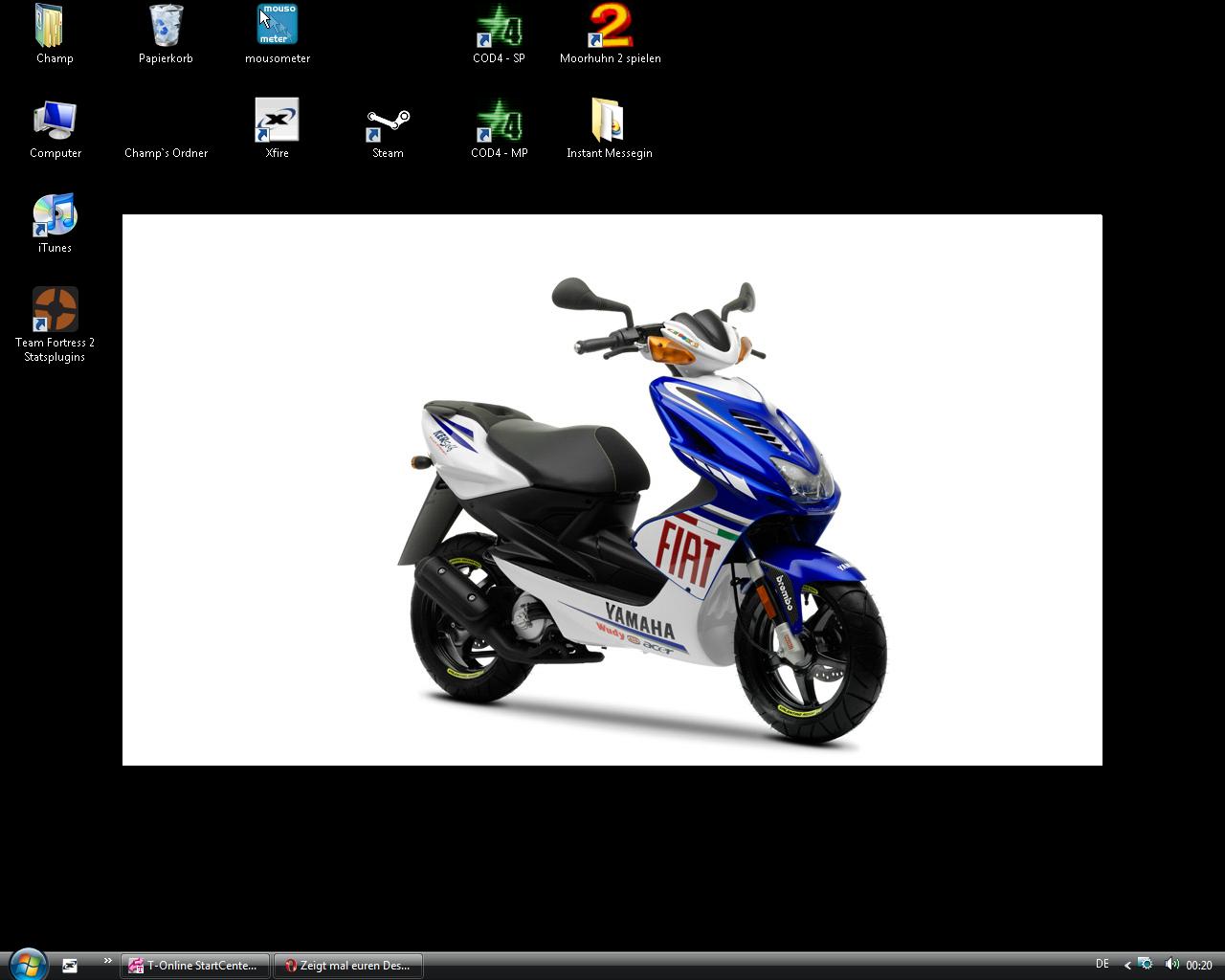Click the taskbar clock 00:20
Image resolution: width=1225 pixels, height=980 pixels.
(1199, 966)
